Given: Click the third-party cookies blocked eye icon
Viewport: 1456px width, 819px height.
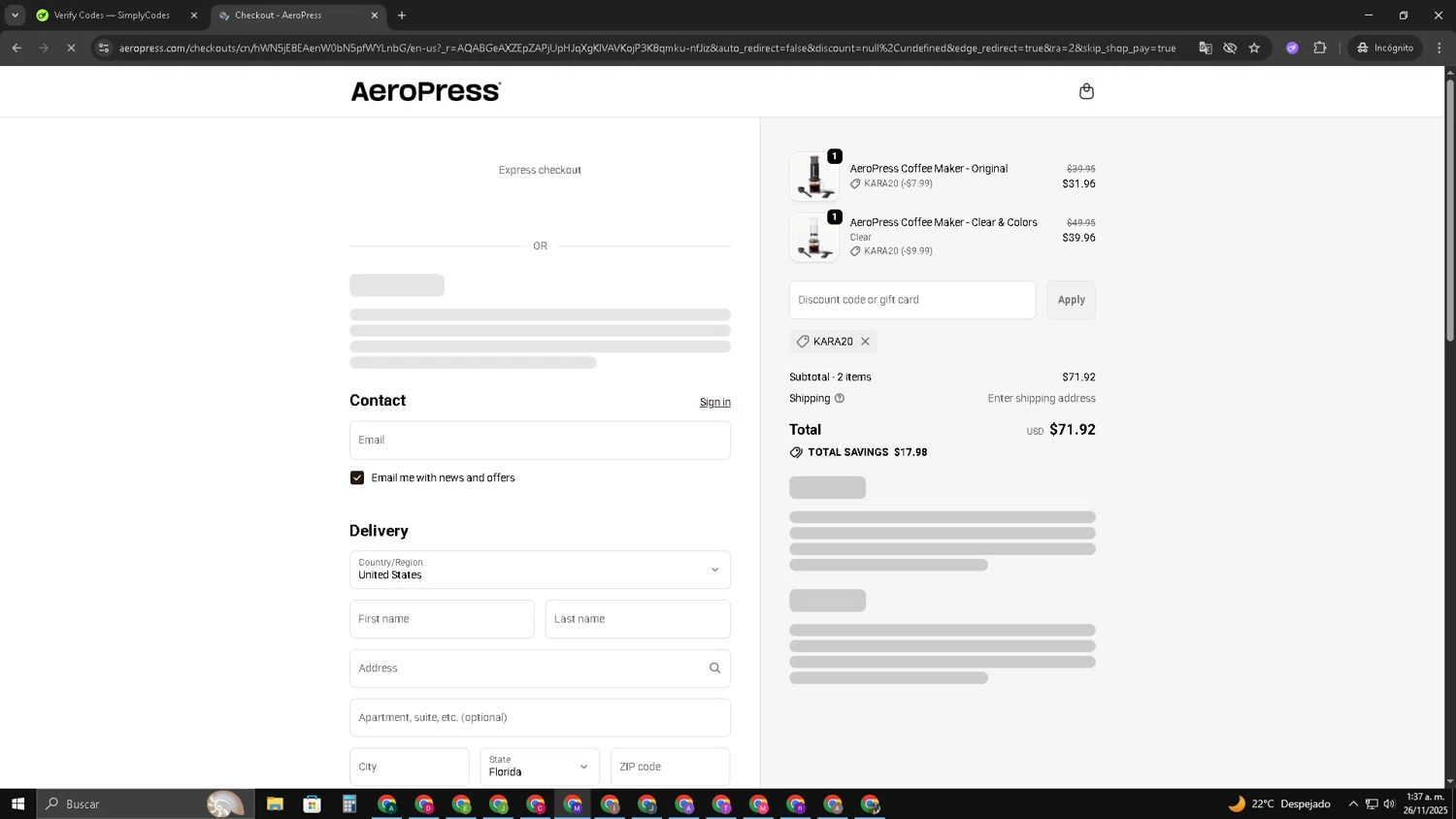Looking at the screenshot, I should coord(1230,48).
